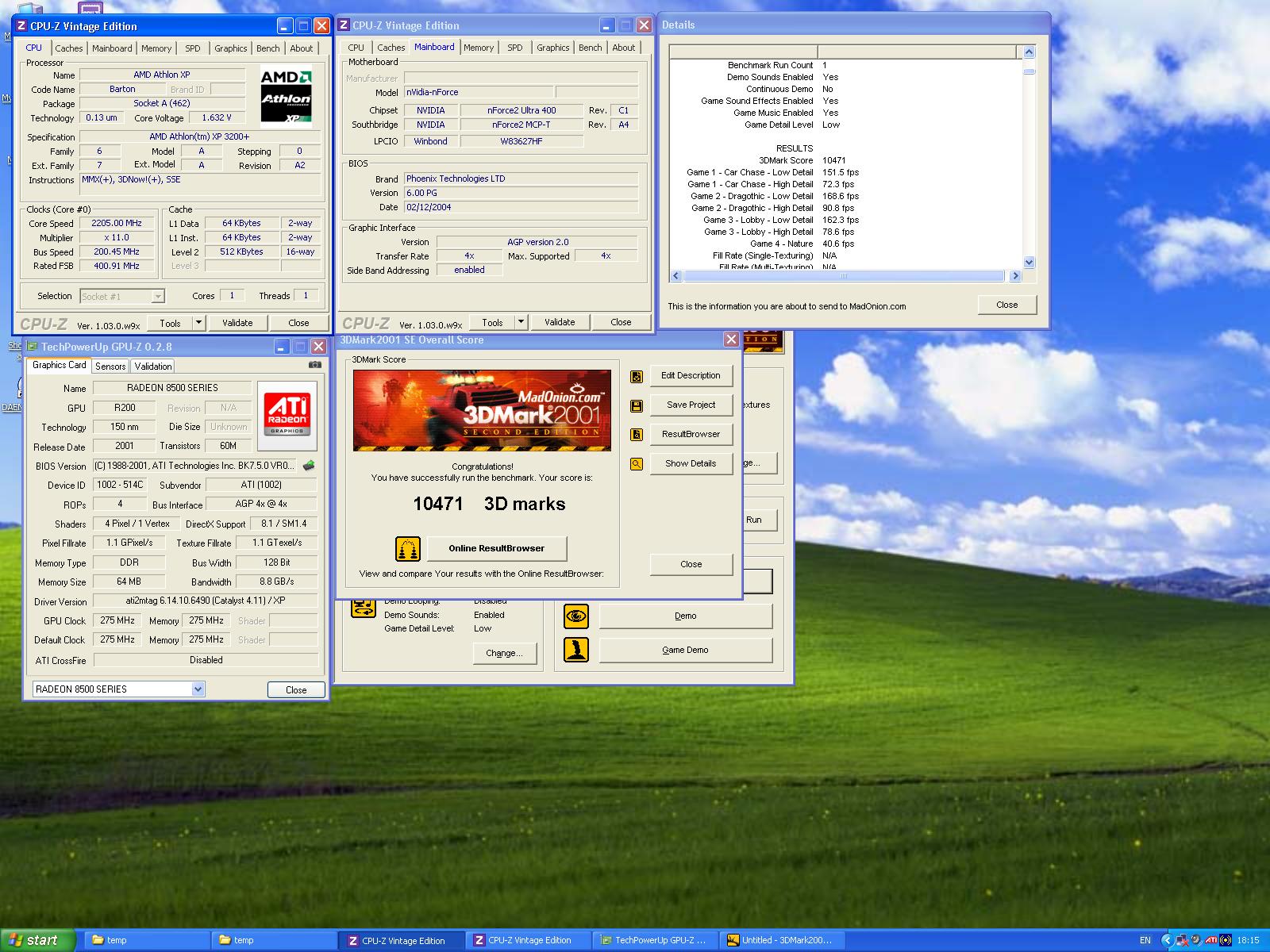This screenshot has height=952, width=1270.
Task: Click the EN language indicator
Action: [x=1145, y=941]
